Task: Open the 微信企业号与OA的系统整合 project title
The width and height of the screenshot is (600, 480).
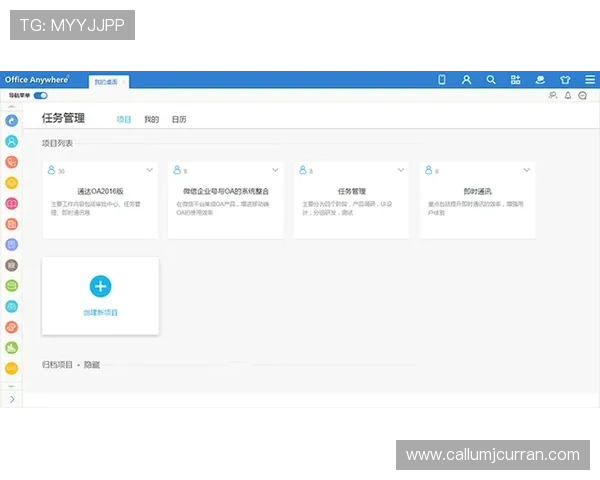Action: (226, 191)
